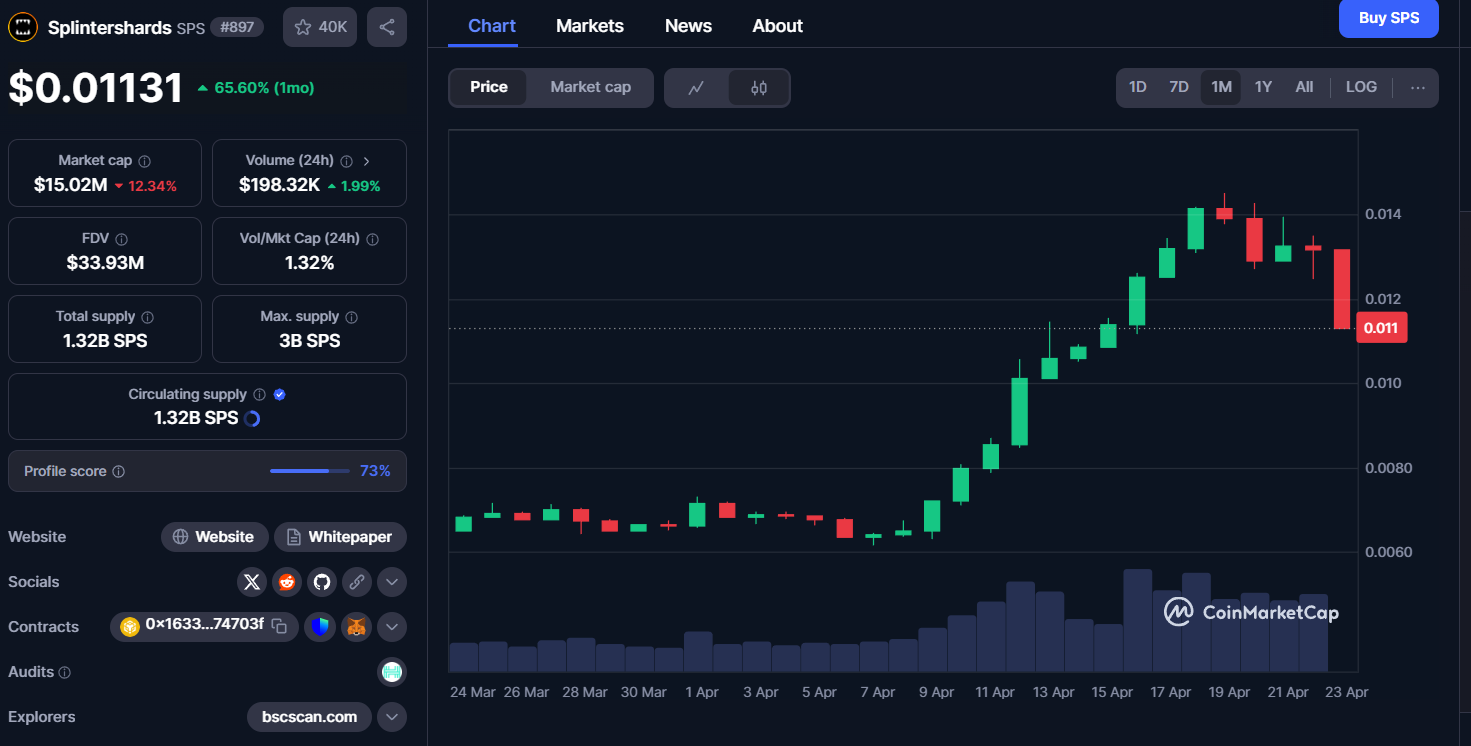Image resolution: width=1471 pixels, height=746 pixels.
Task: Click the $15.02M market cap value
Action: 70,185
